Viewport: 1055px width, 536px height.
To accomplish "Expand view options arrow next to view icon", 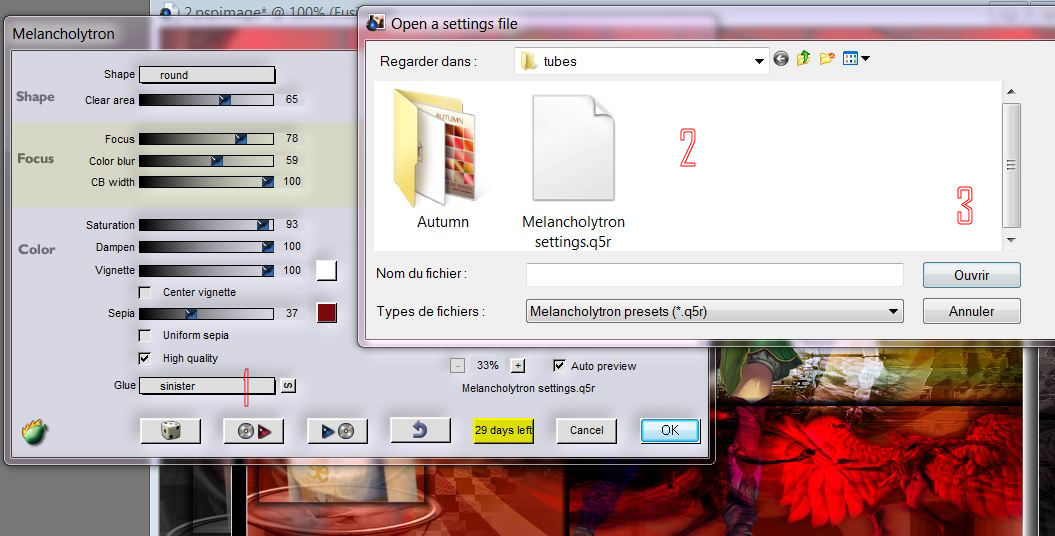I will [865, 59].
